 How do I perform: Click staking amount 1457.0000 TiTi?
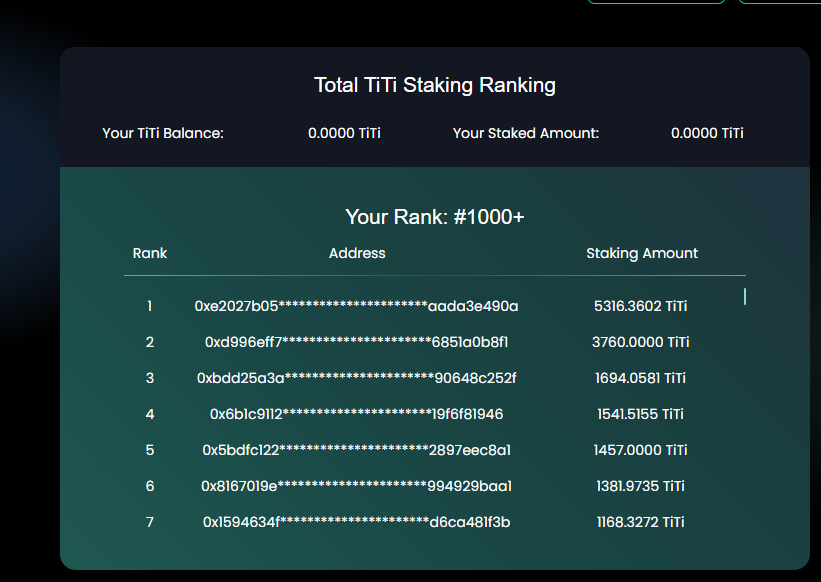[x=640, y=451]
